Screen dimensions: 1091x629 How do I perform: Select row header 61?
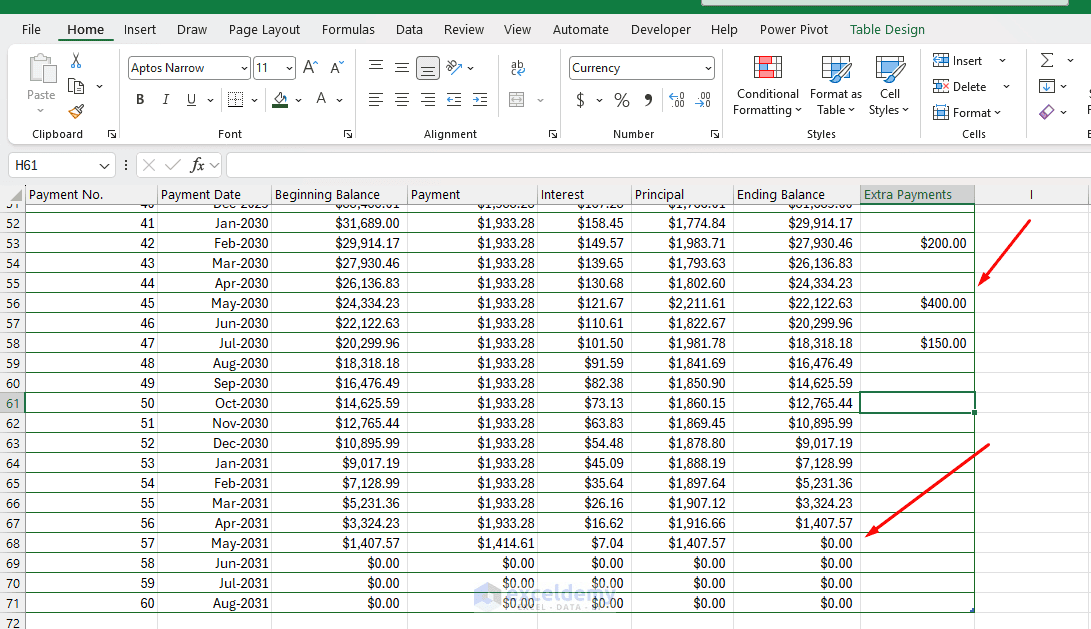coord(13,403)
